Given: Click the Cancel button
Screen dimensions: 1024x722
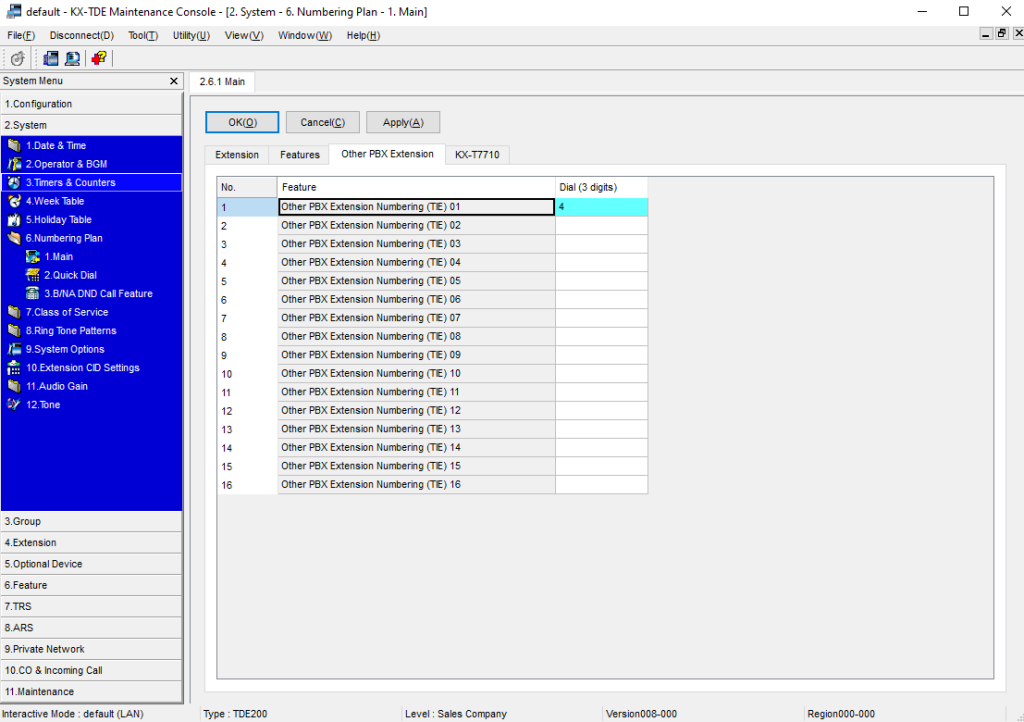Looking at the screenshot, I should pyautogui.click(x=323, y=122).
